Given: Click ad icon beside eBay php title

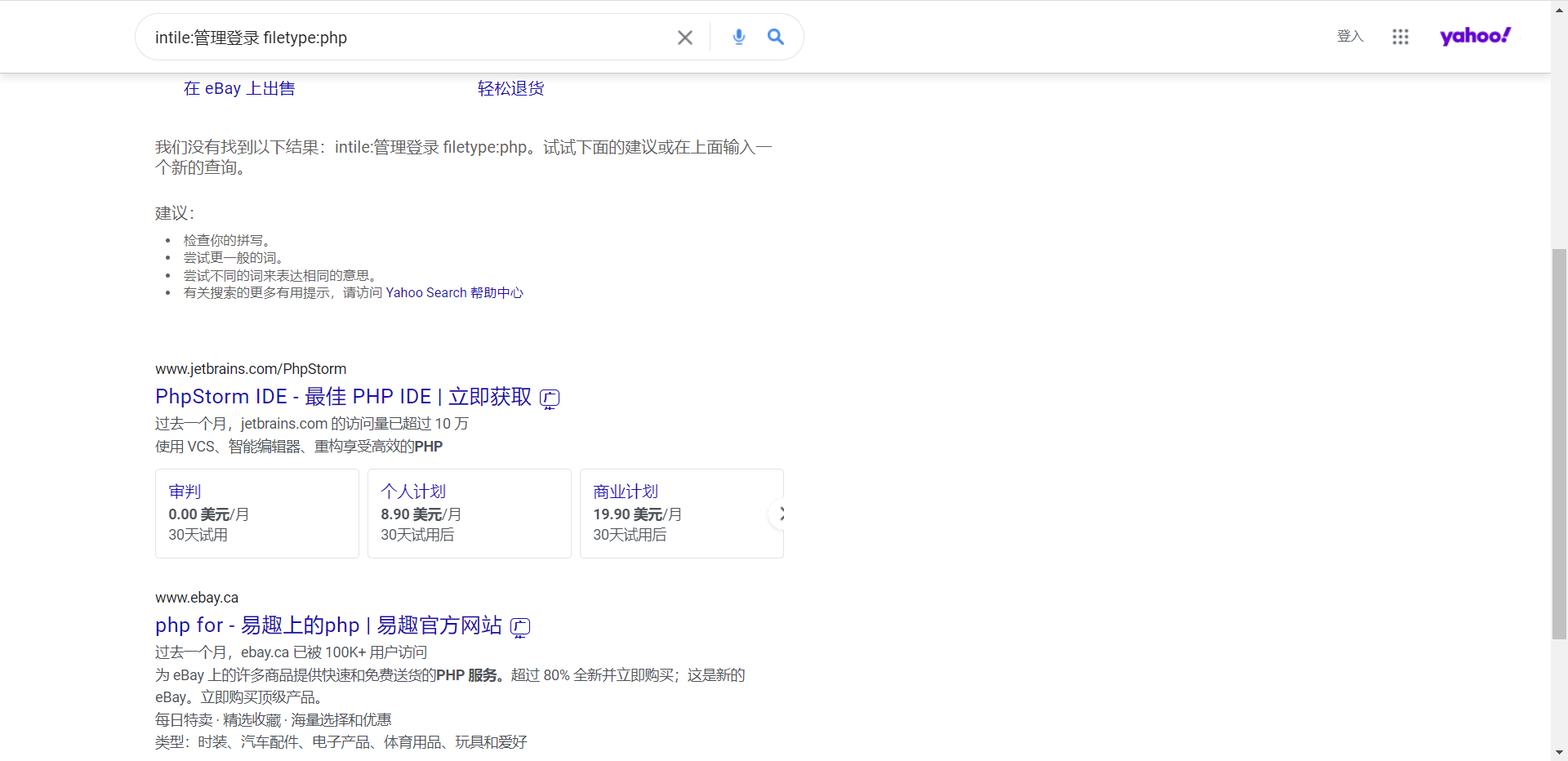Looking at the screenshot, I should coord(520,627).
